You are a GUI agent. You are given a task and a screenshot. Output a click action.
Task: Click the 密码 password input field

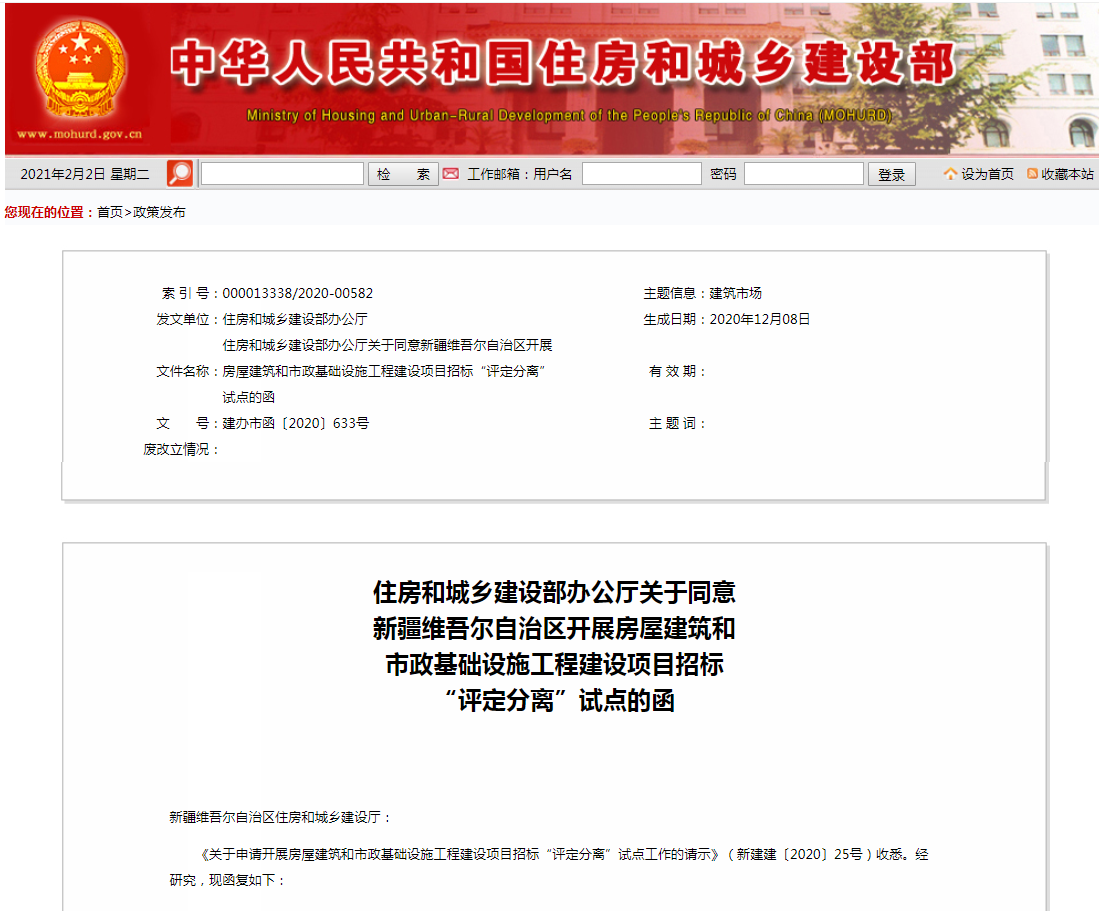(805, 172)
